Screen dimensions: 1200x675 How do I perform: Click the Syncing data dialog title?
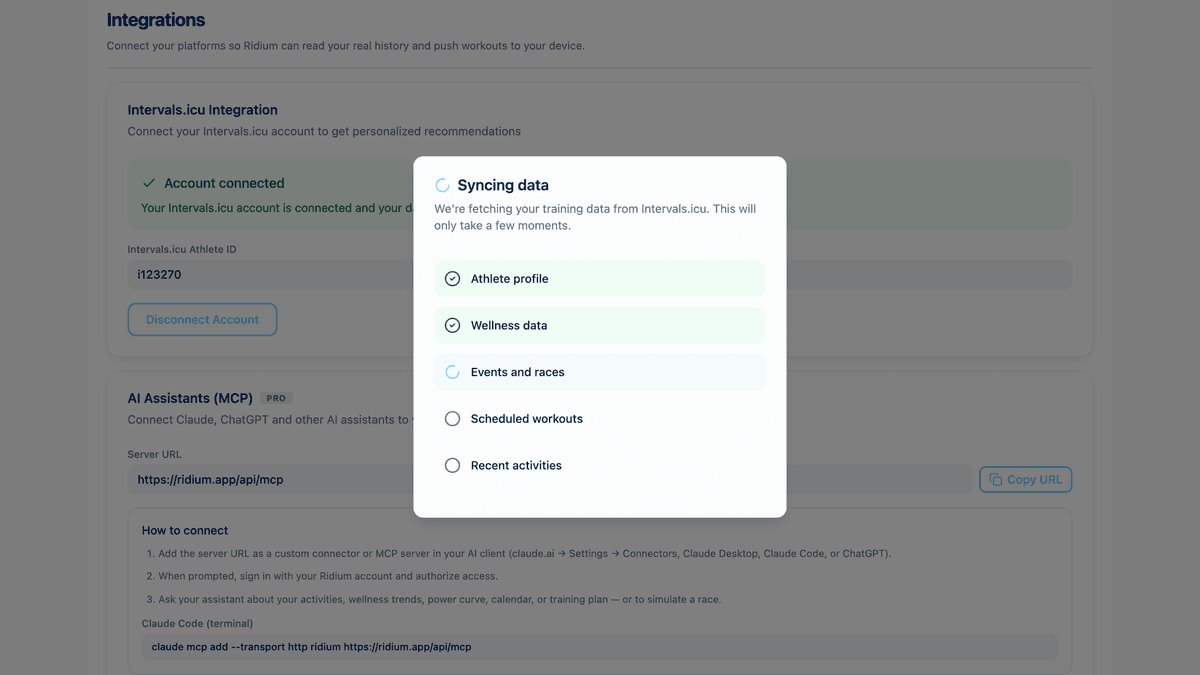coord(503,185)
